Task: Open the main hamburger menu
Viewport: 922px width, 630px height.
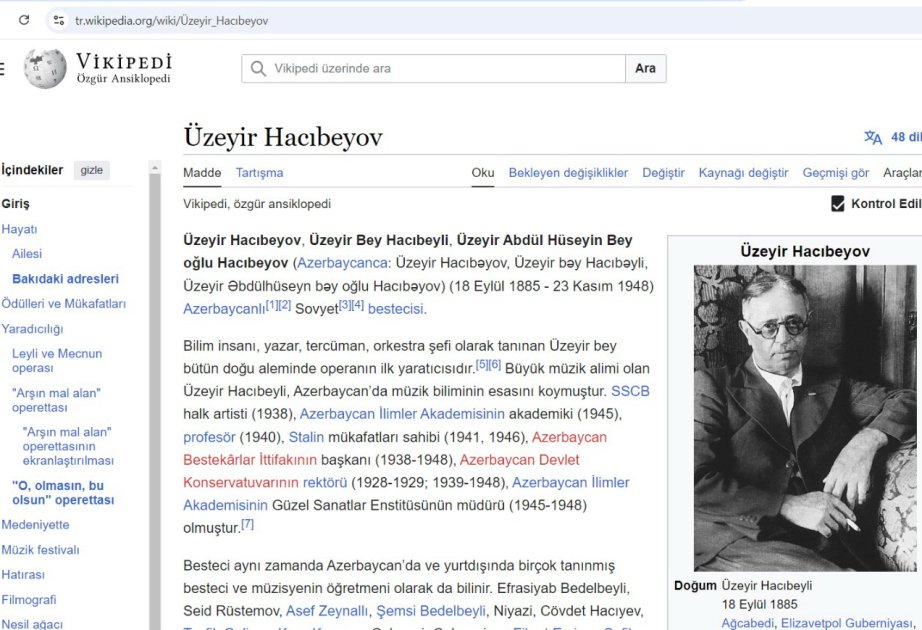Action: [x=3, y=69]
